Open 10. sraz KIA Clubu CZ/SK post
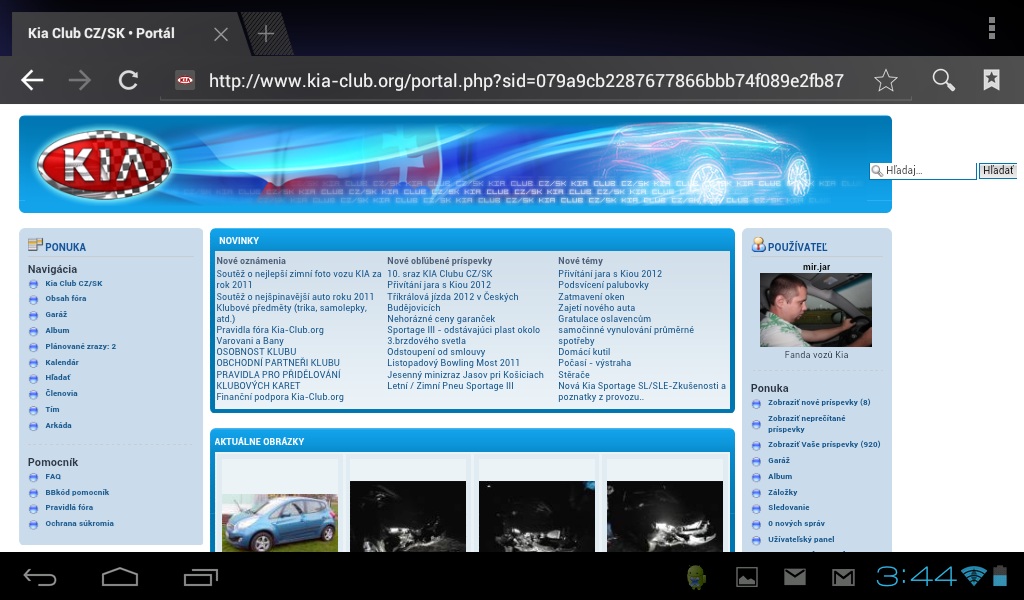Screen dimensions: 1024x600 [x=440, y=274]
